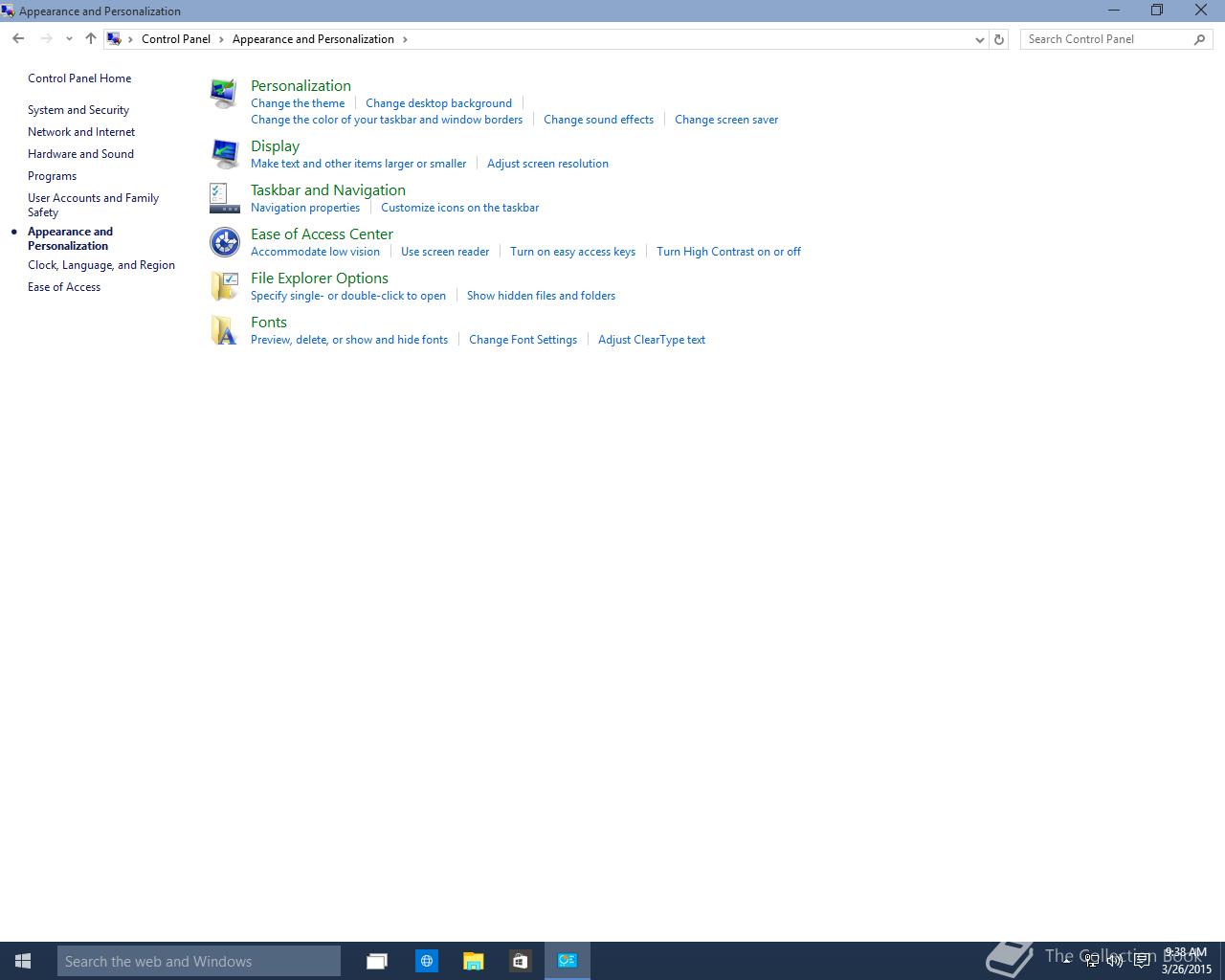Viewport: 1225px width, 980px height.
Task: Click the search magnifier icon
Action: [1199, 39]
